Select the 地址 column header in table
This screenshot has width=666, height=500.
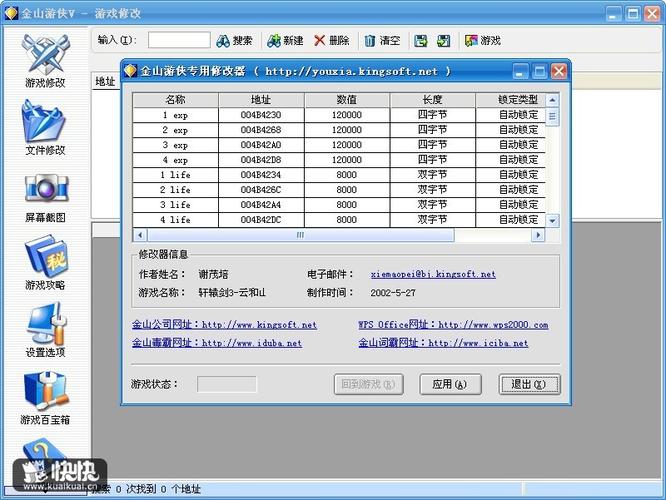261,100
